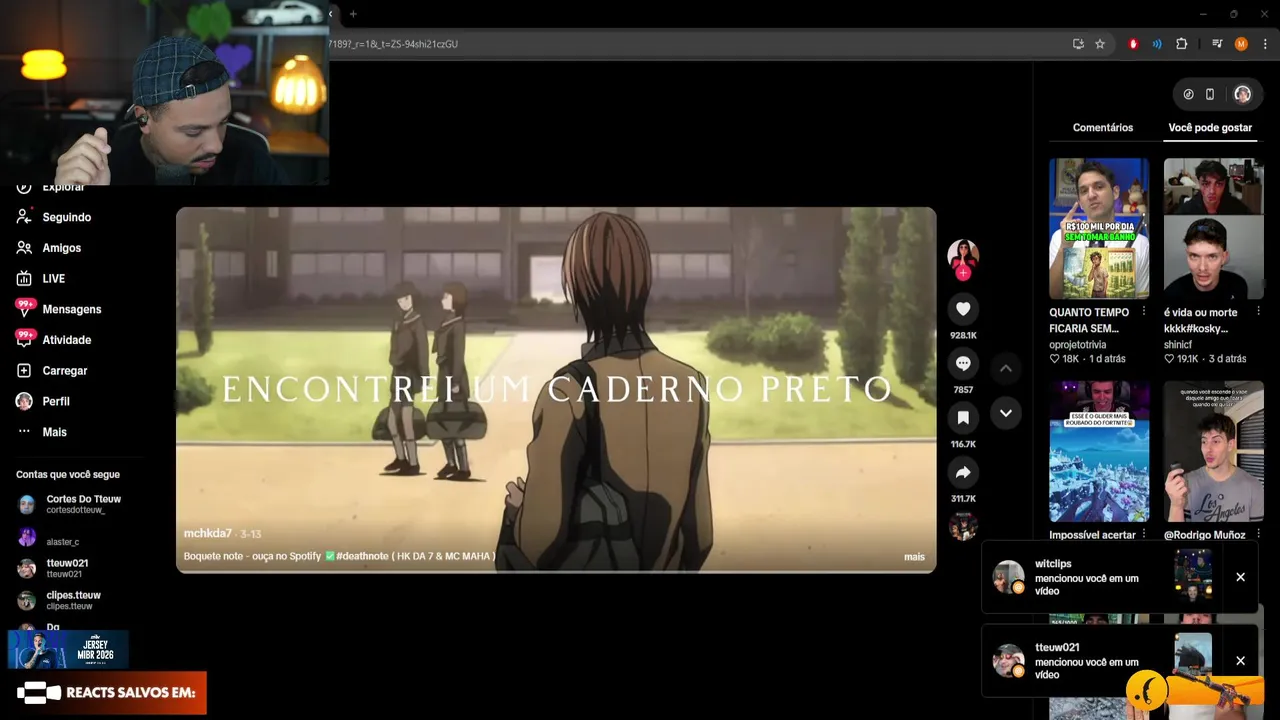Go to next video with down chevron
This screenshot has height=720, width=1280.
point(1006,413)
